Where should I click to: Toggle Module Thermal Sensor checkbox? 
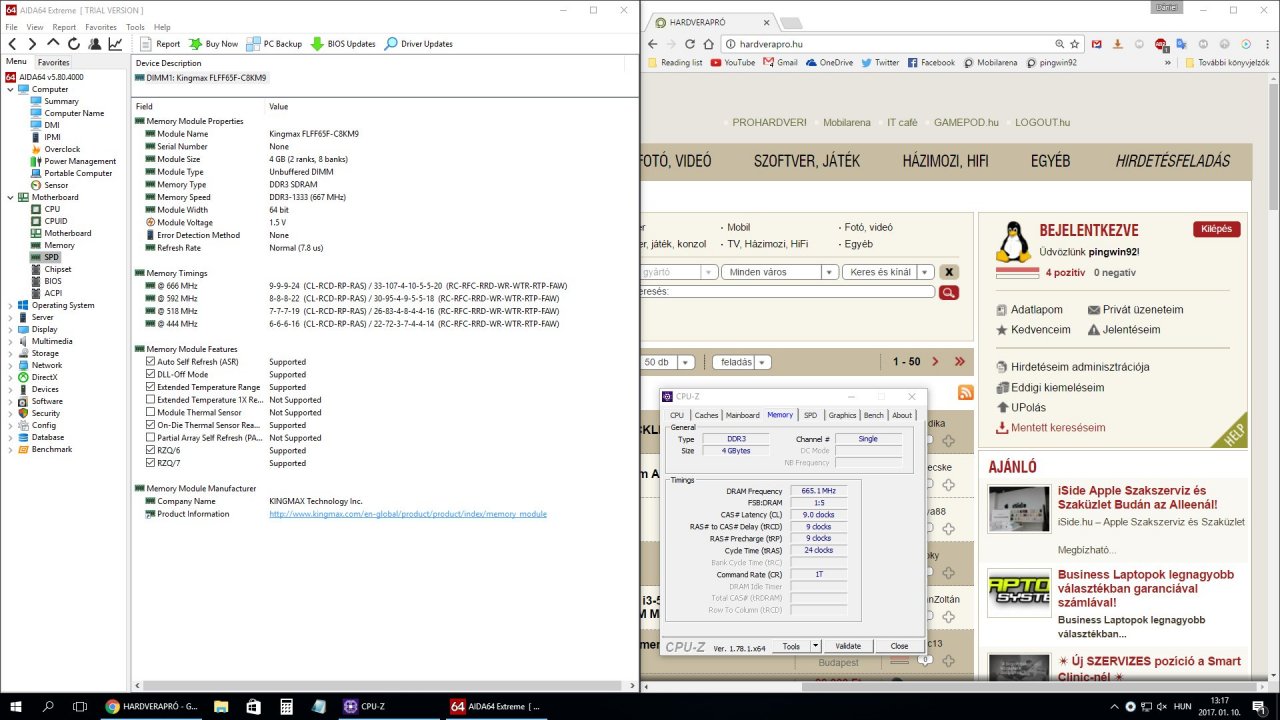pyautogui.click(x=151, y=412)
